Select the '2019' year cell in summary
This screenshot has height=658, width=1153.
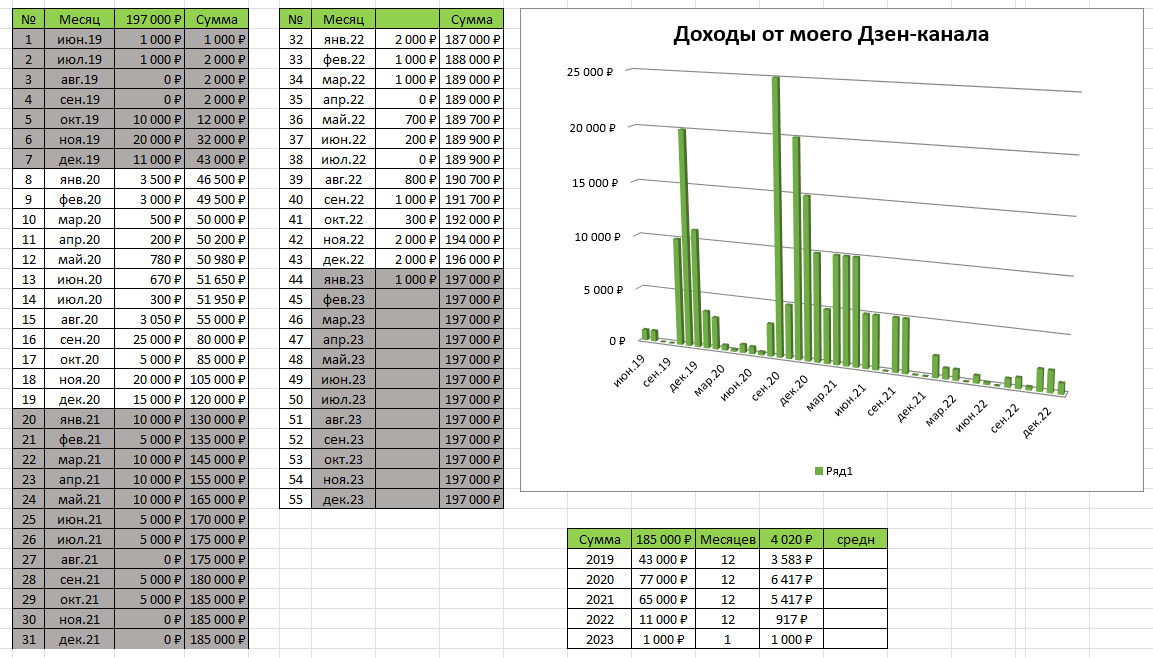click(x=599, y=559)
